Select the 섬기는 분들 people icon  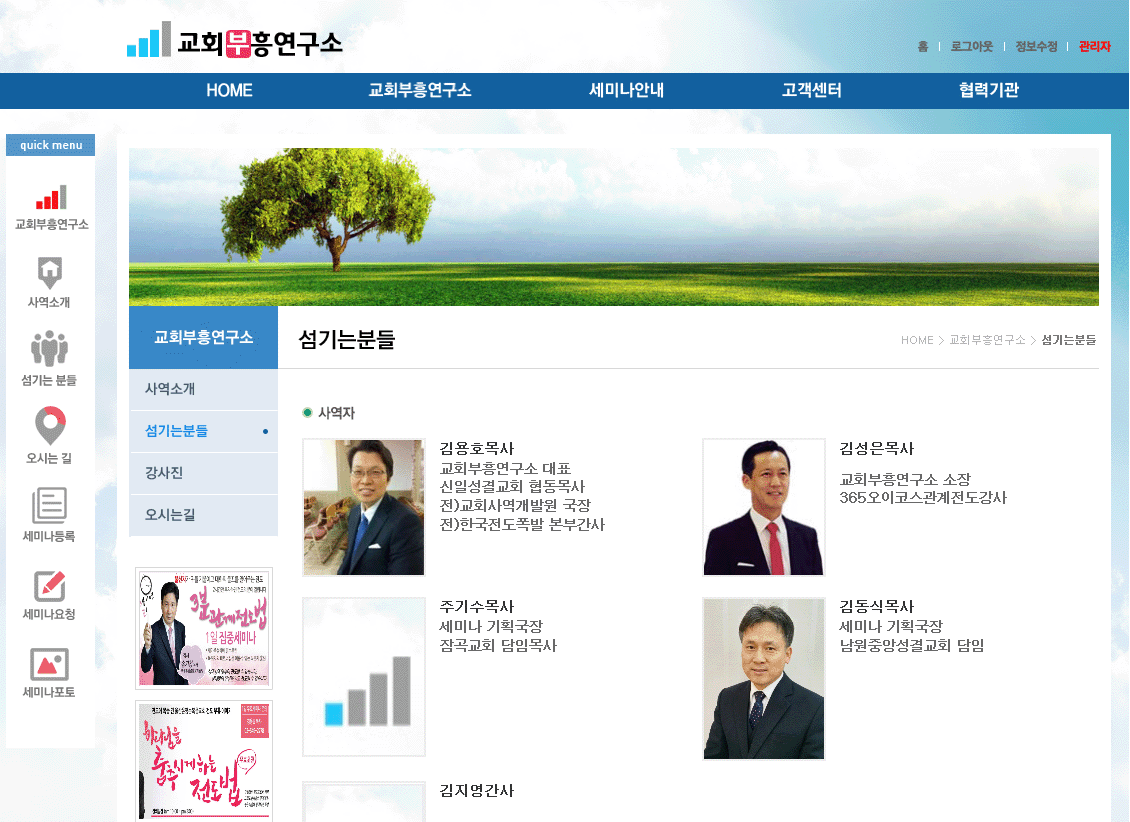point(49,359)
